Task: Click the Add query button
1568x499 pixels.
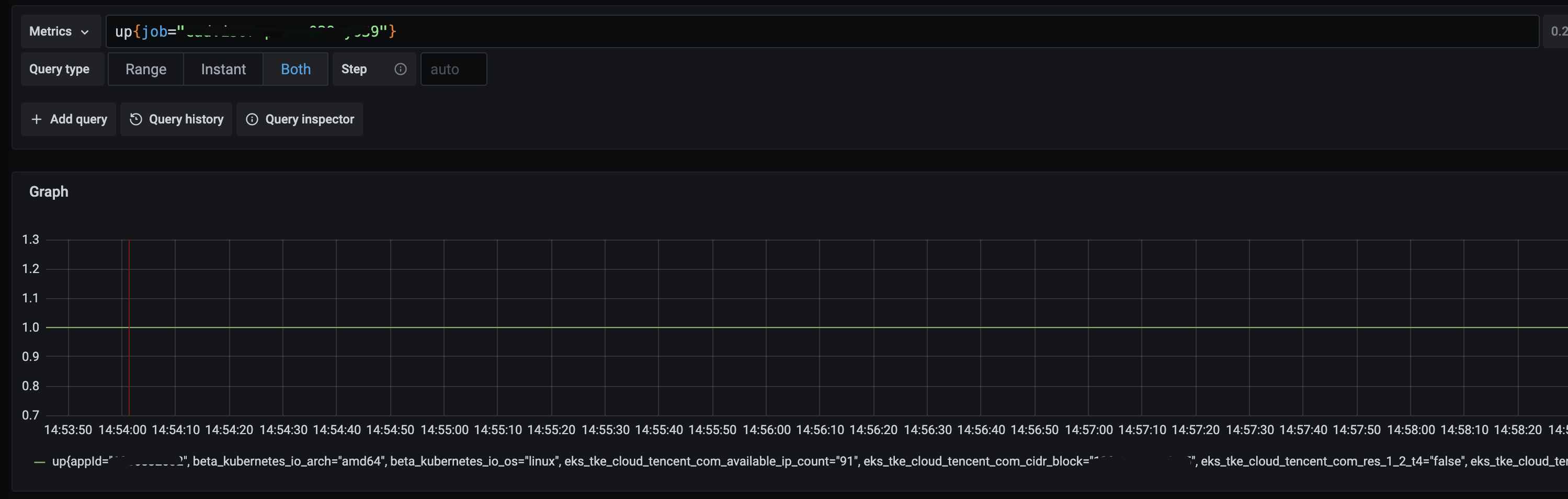Action: [x=68, y=119]
